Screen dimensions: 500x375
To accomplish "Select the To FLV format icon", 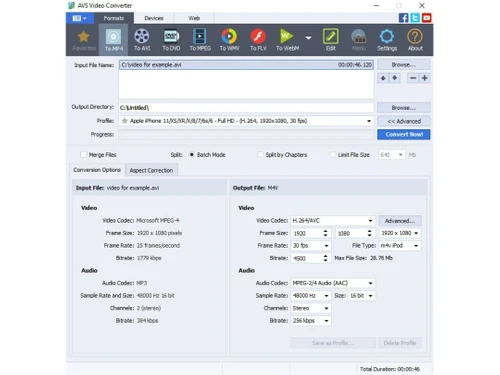I will click(258, 40).
